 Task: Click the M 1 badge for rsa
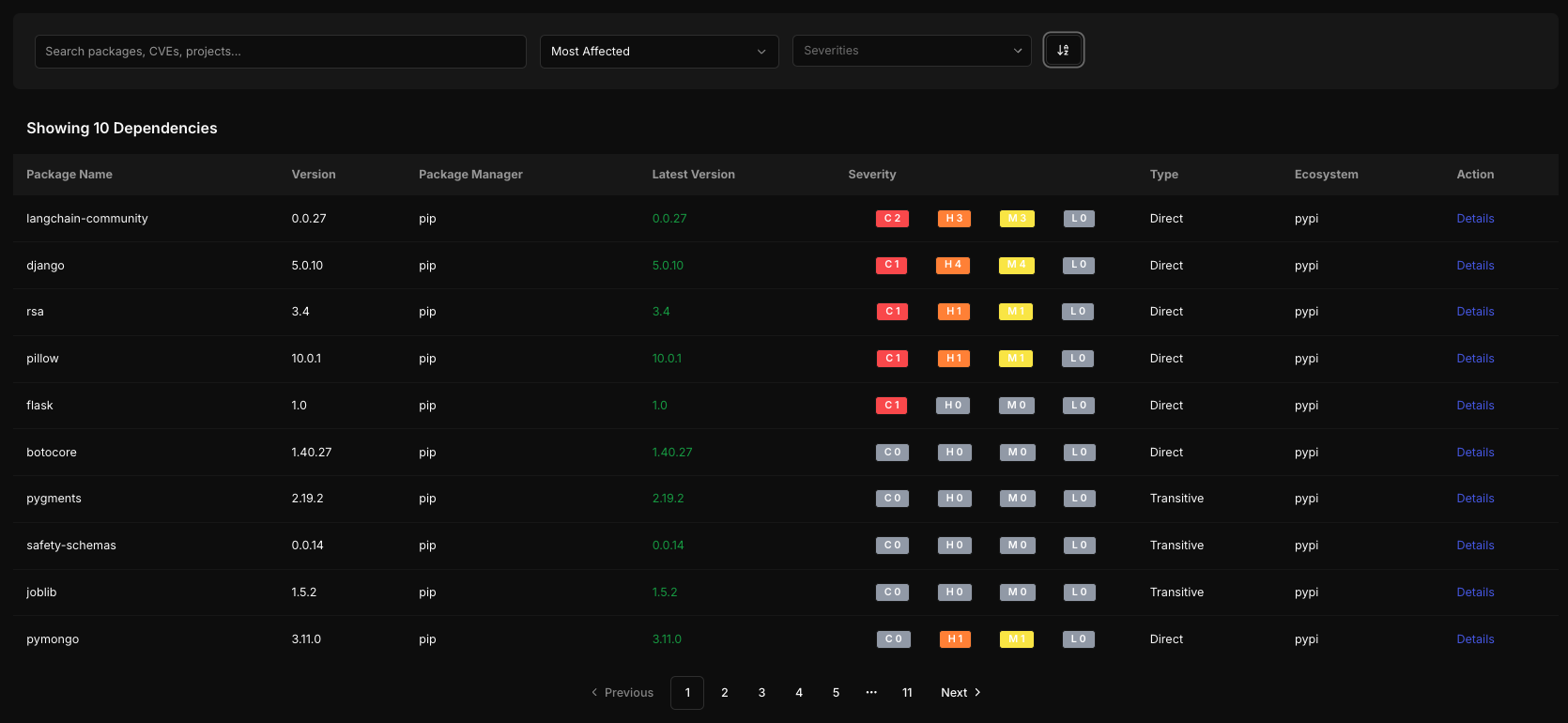click(x=1016, y=312)
